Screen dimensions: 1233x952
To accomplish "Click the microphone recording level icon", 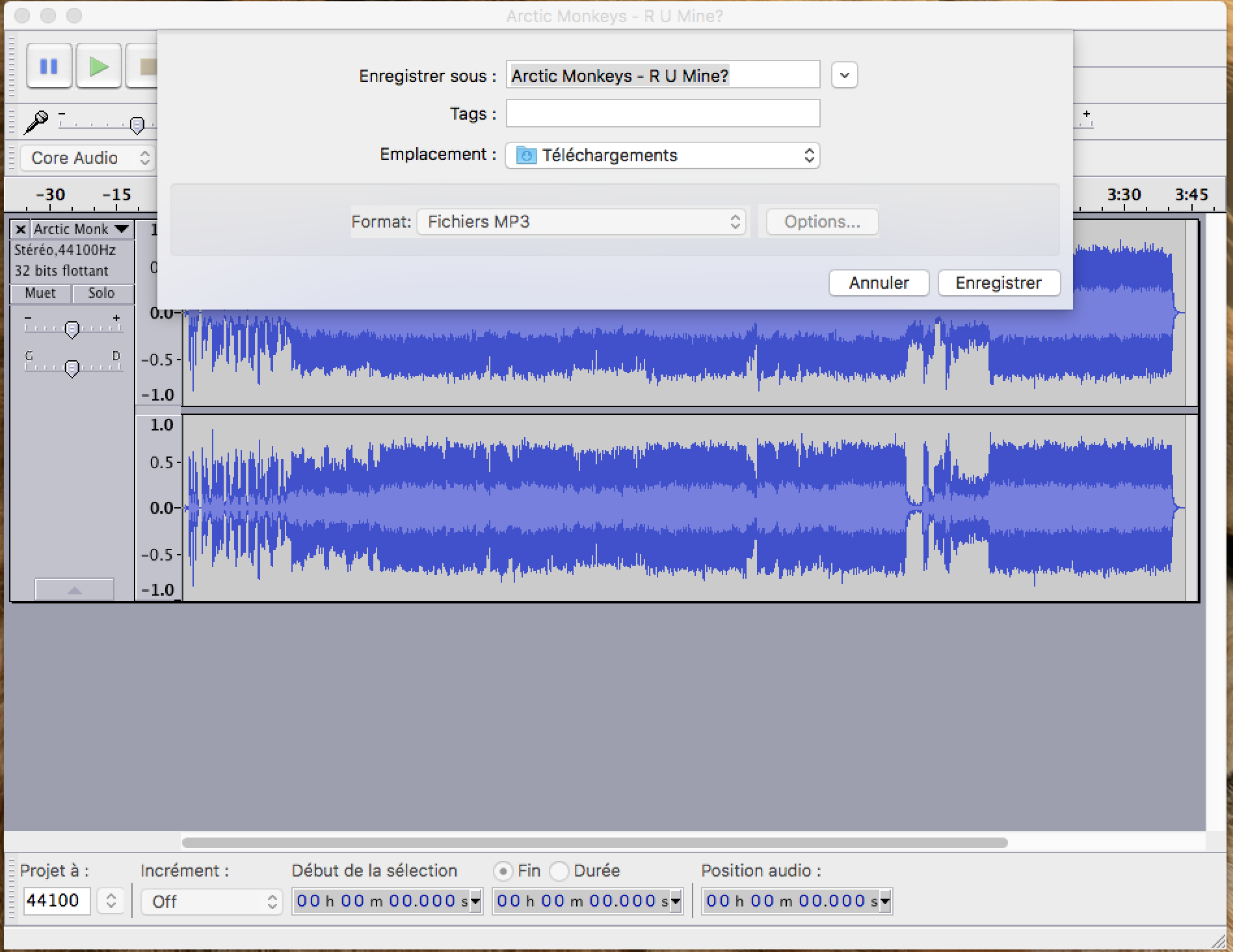I will pos(36,122).
